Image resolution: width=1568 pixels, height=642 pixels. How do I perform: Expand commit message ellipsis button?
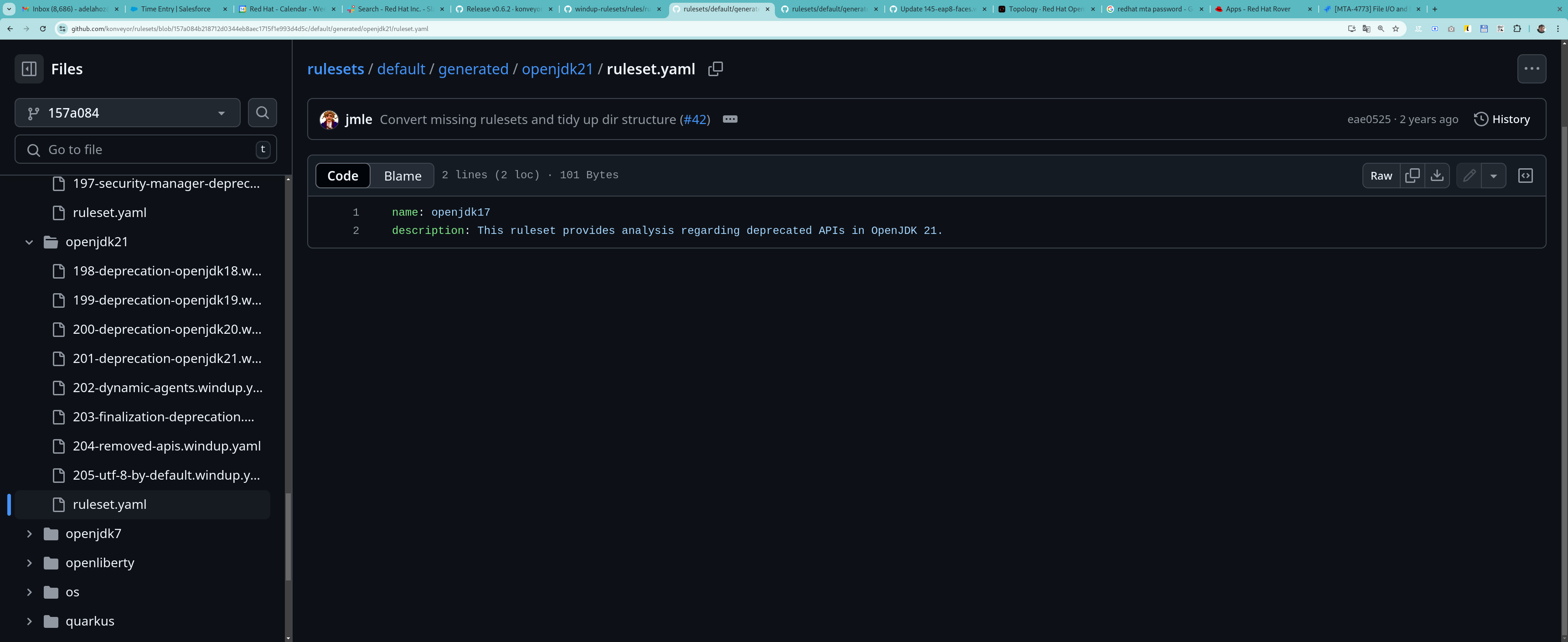(730, 119)
